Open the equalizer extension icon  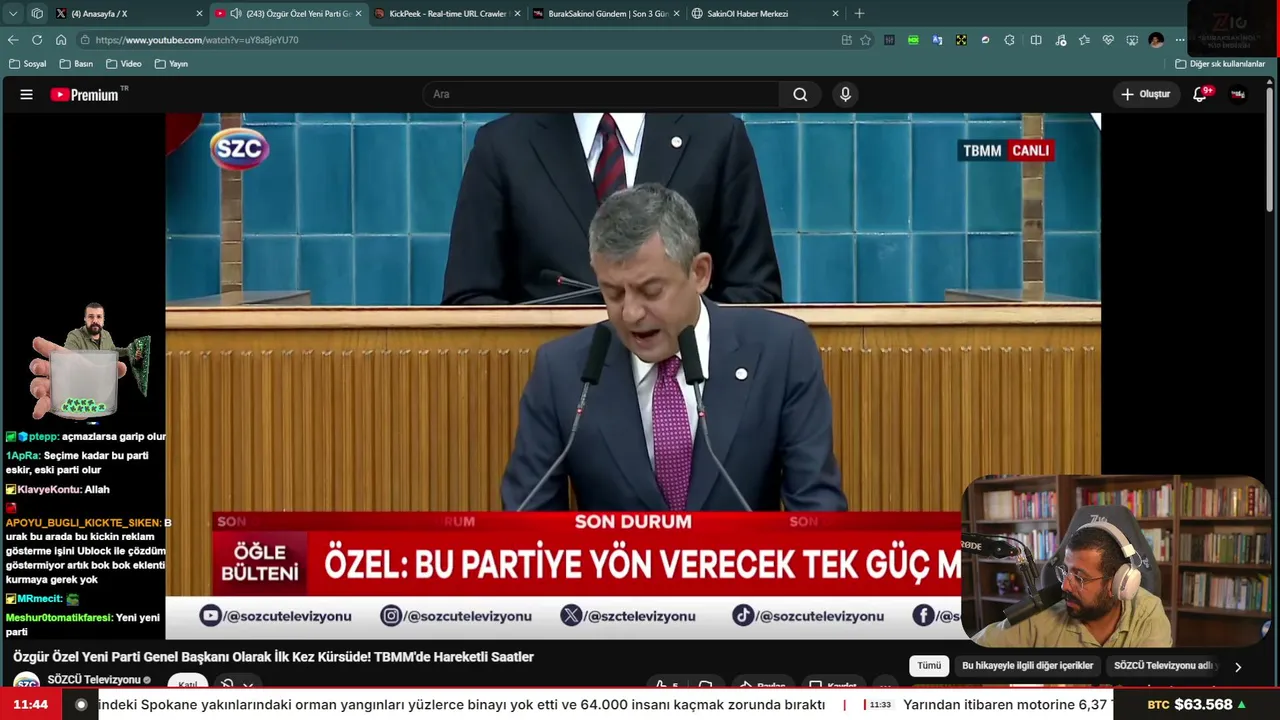click(889, 40)
